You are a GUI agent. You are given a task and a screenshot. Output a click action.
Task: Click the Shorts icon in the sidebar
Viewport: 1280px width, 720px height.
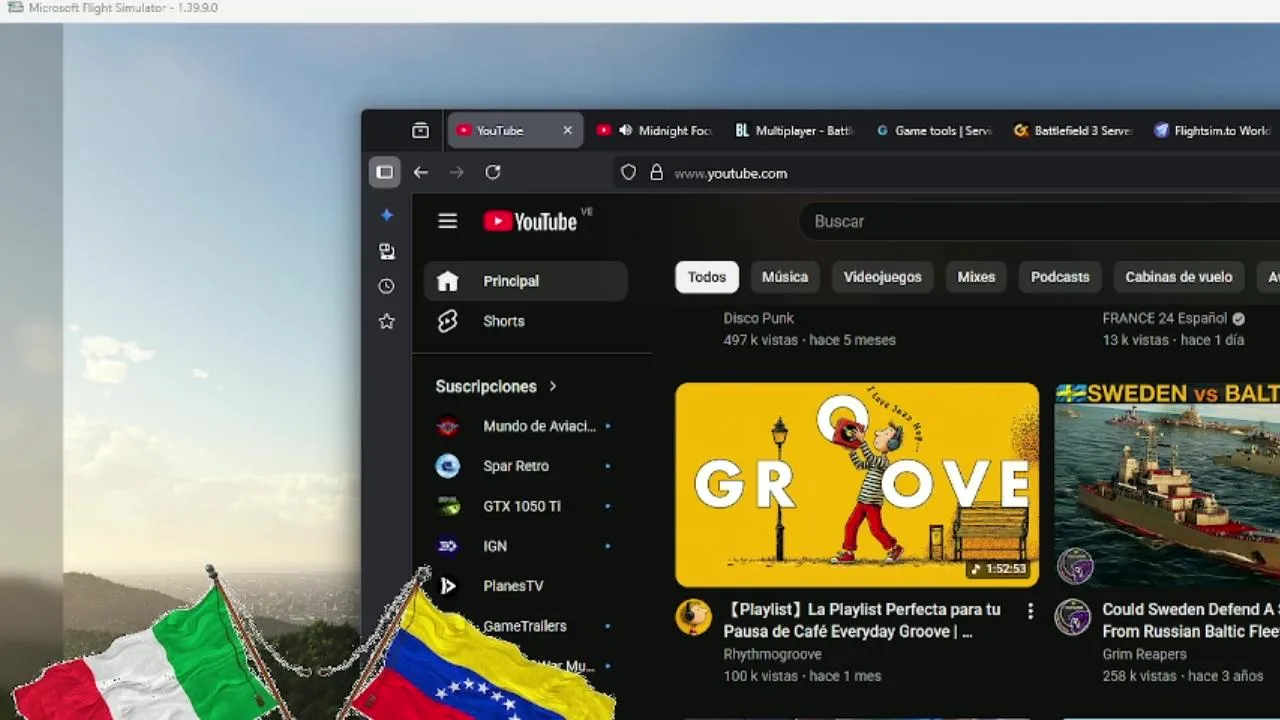click(x=447, y=321)
